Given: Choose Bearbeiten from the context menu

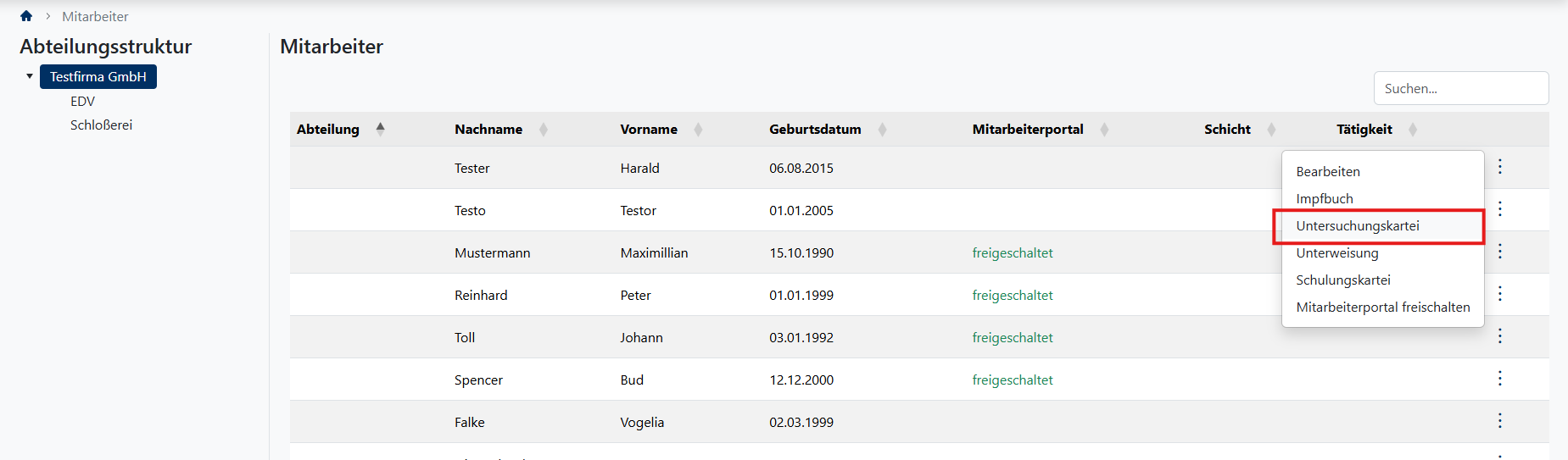Looking at the screenshot, I should [1328, 171].
